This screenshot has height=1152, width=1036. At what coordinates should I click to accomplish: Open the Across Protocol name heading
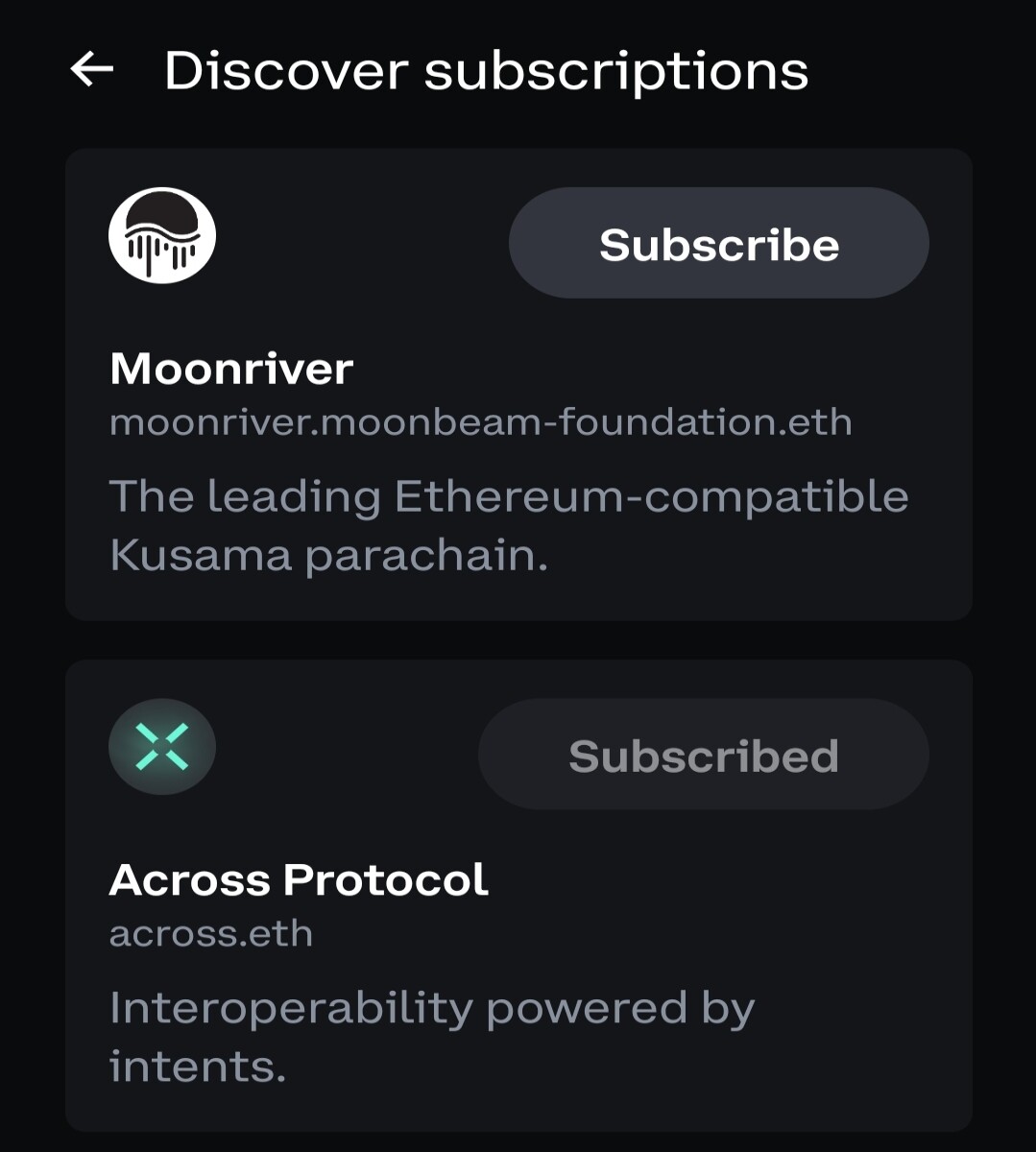pyautogui.click(x=299, y=879)
